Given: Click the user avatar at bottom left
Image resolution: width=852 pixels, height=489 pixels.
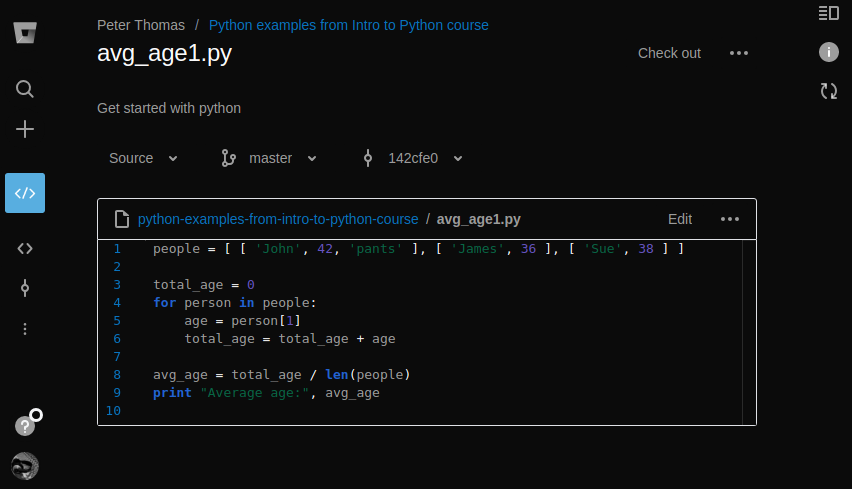Looking at the screenshot, I should click(x=25, y=466).
